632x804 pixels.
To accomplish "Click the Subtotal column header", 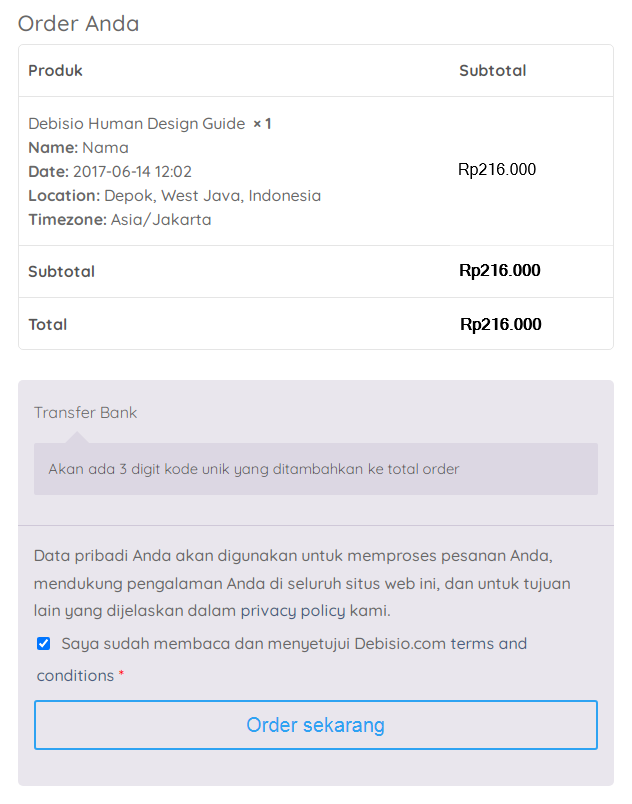I will pyautogui.click(x=492, y=71).
